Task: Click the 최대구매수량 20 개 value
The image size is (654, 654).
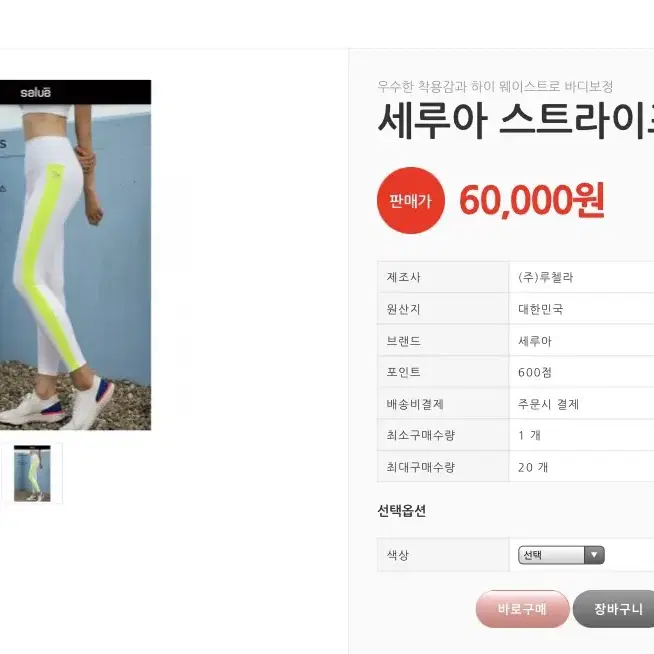Action: click(533, 467)
